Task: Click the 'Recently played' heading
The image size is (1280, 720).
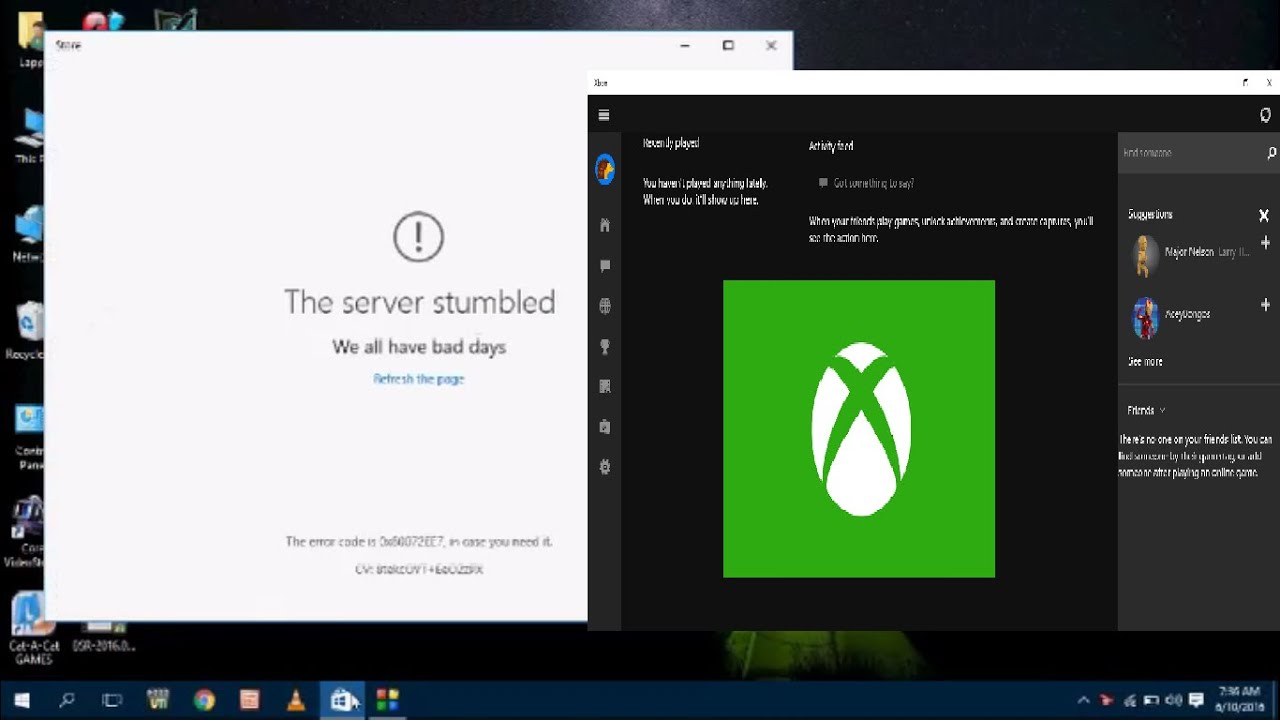Action: (x=671, y=144)
